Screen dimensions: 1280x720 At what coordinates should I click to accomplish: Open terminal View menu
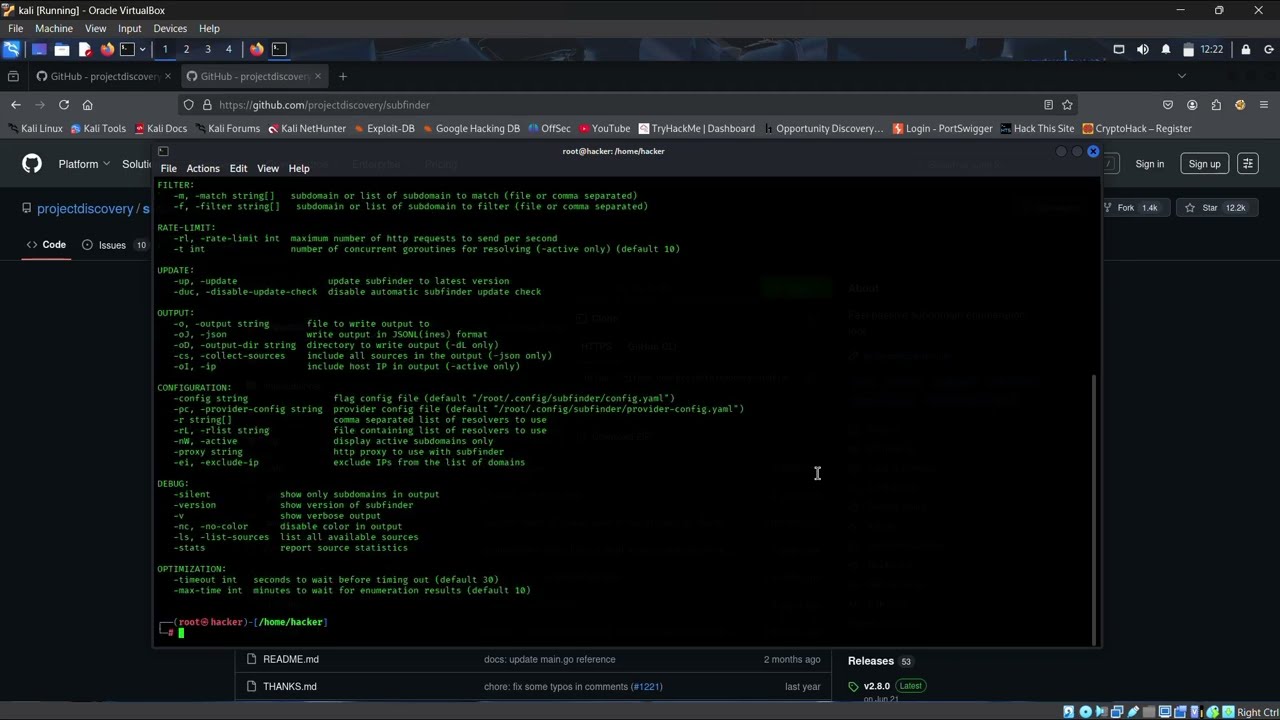[x=268, y=169]
